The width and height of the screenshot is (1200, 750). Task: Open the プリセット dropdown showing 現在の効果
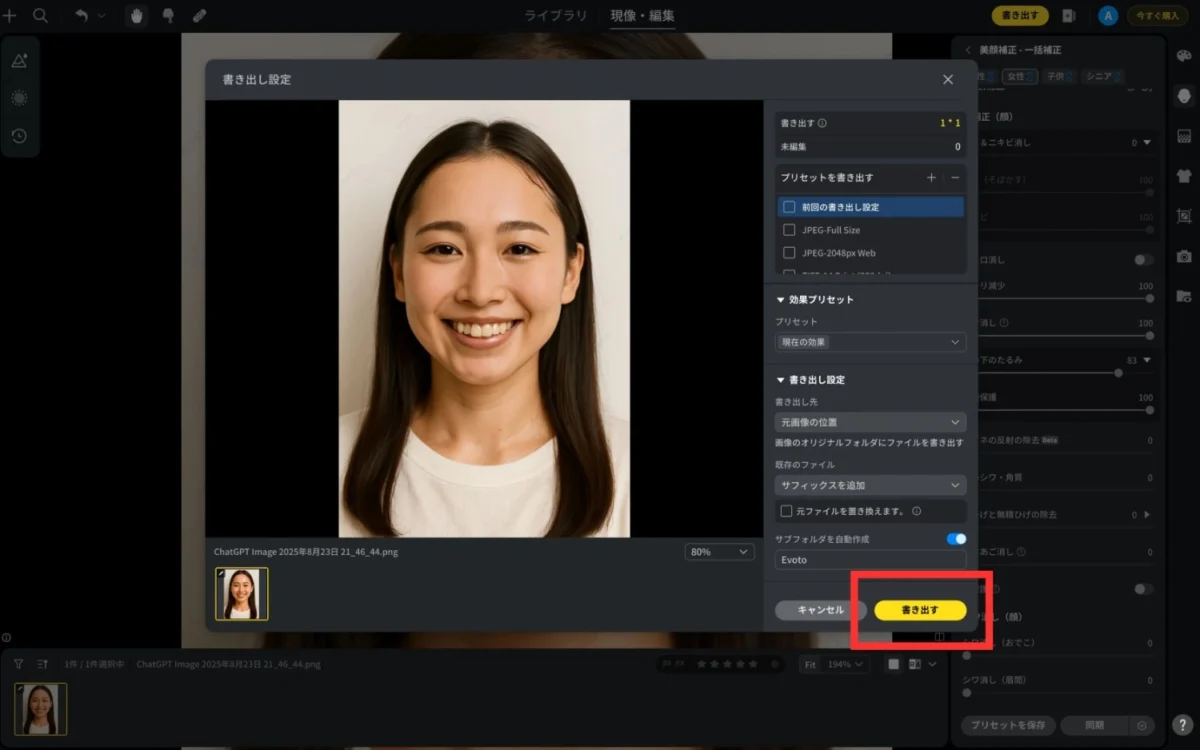[870, 342]
